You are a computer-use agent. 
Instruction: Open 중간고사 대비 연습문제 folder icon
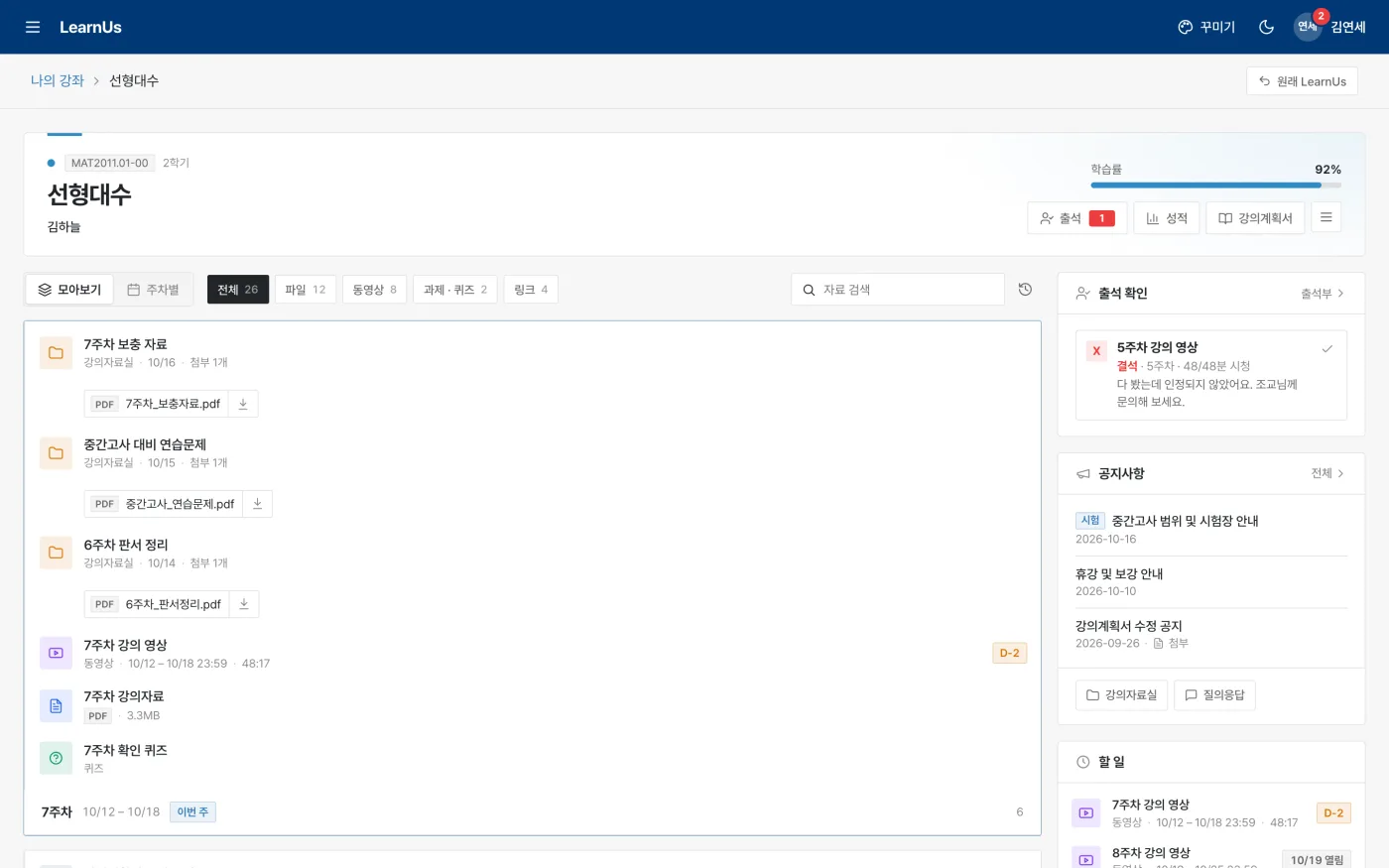point(56,453)
